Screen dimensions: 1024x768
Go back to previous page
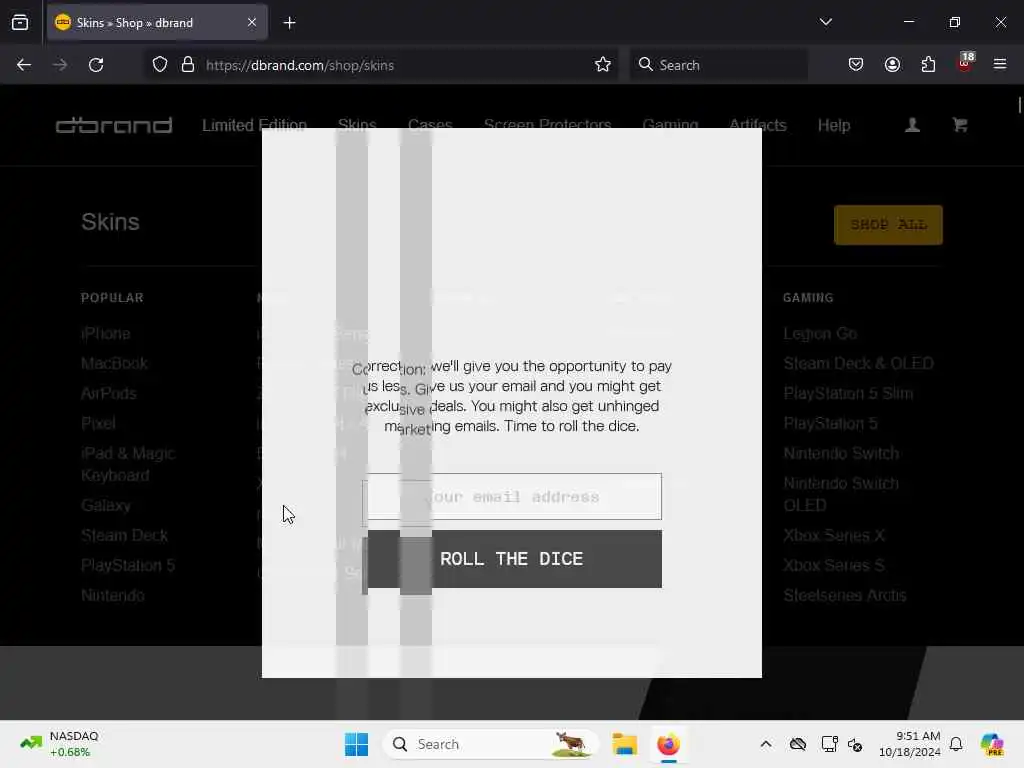point(24,65)
